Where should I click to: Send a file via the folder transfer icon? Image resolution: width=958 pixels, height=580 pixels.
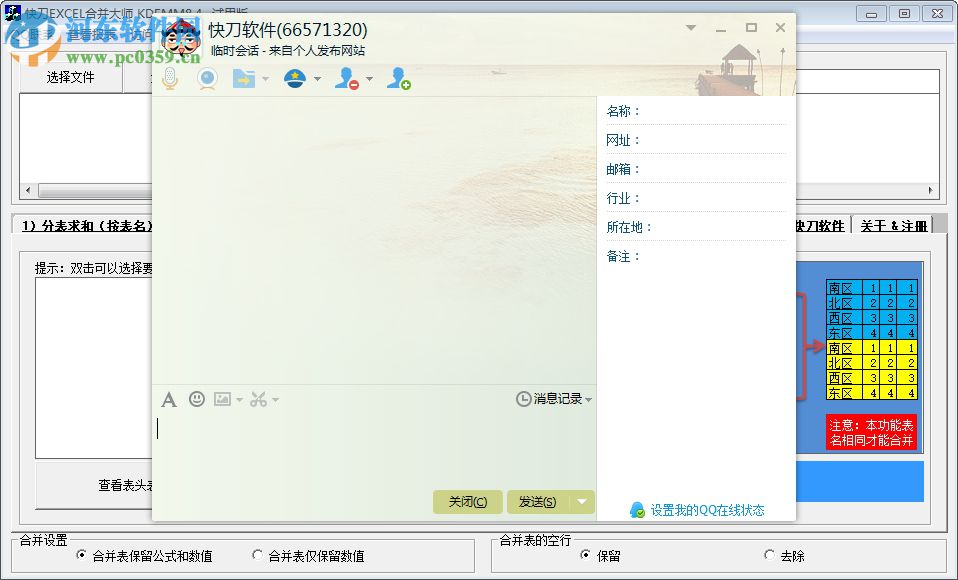[243, 79]
